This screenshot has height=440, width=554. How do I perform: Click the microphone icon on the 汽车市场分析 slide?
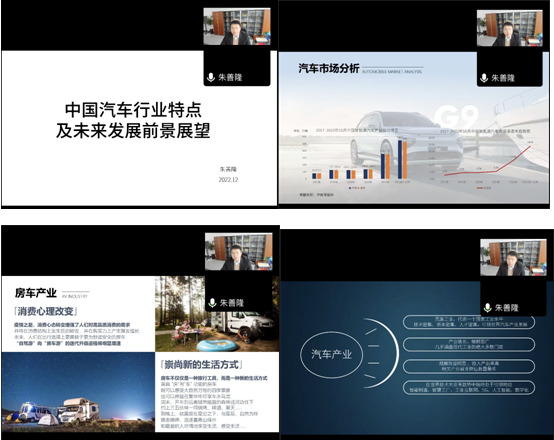pyautogui.click(x=484, y=78)
